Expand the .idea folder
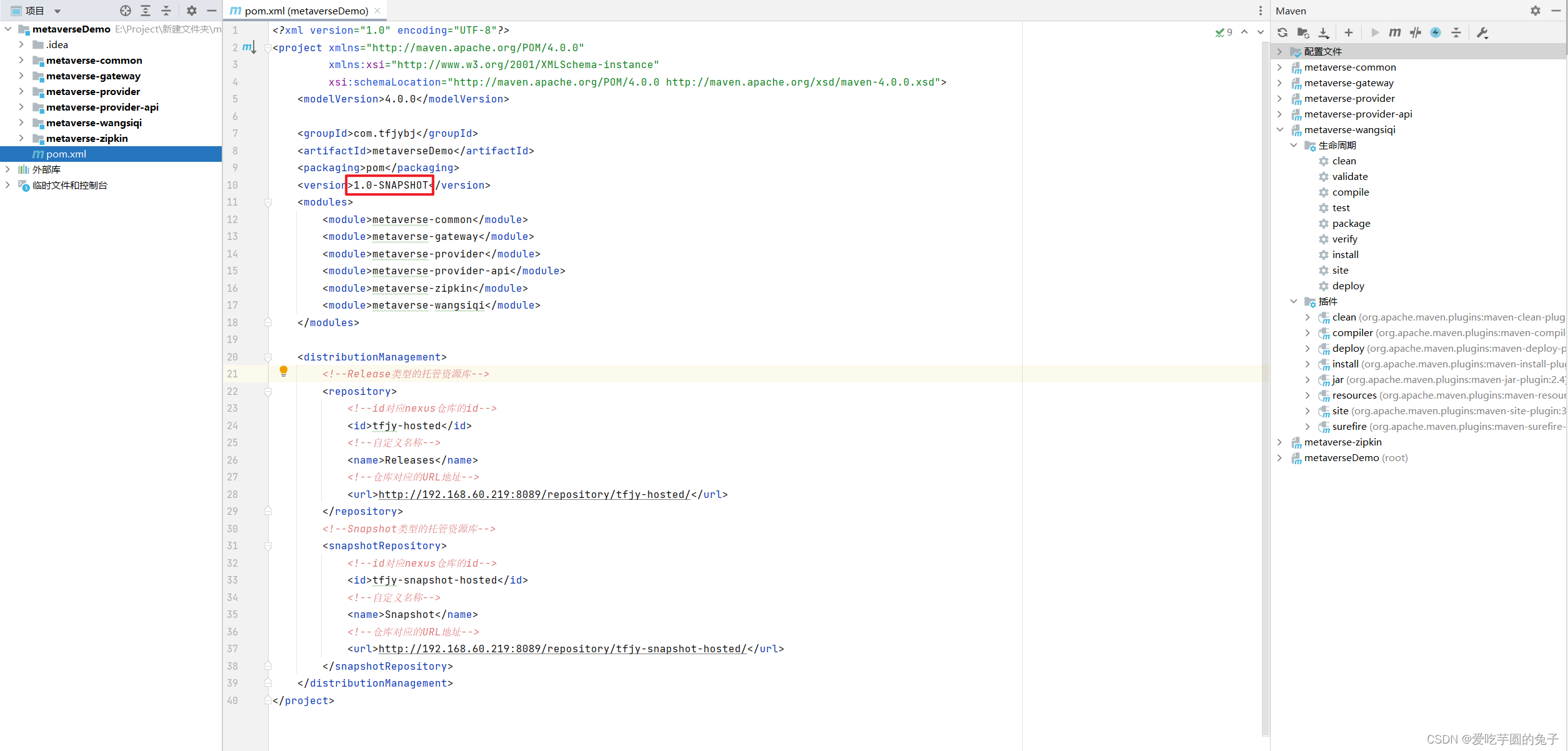Viewport: 1568px width, 751px height. coord(22,44)
